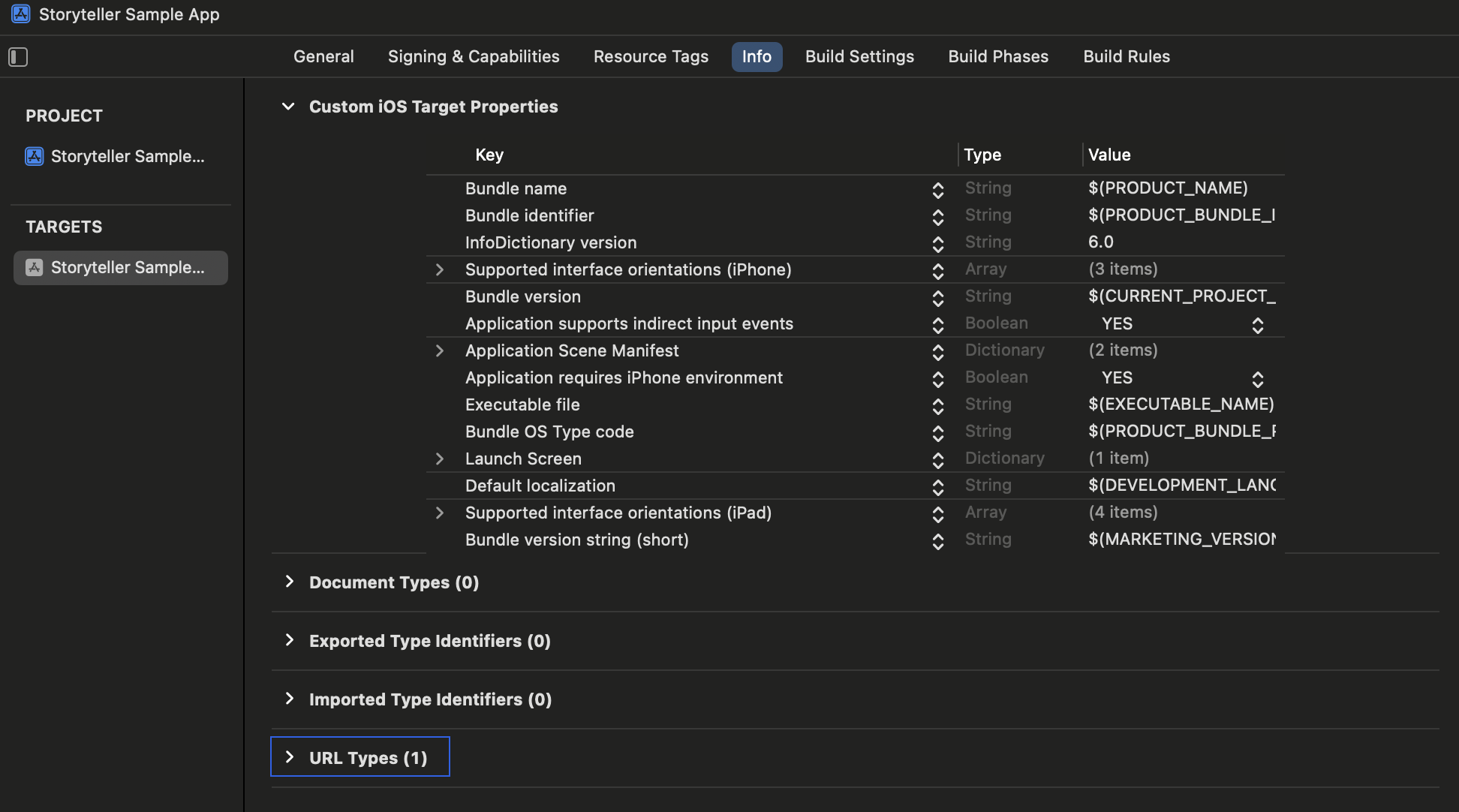Toggle Application requires iPhone environment setting
Image resolution: width=1459 pixels, height=812 pixels.
pos(1258,379)
